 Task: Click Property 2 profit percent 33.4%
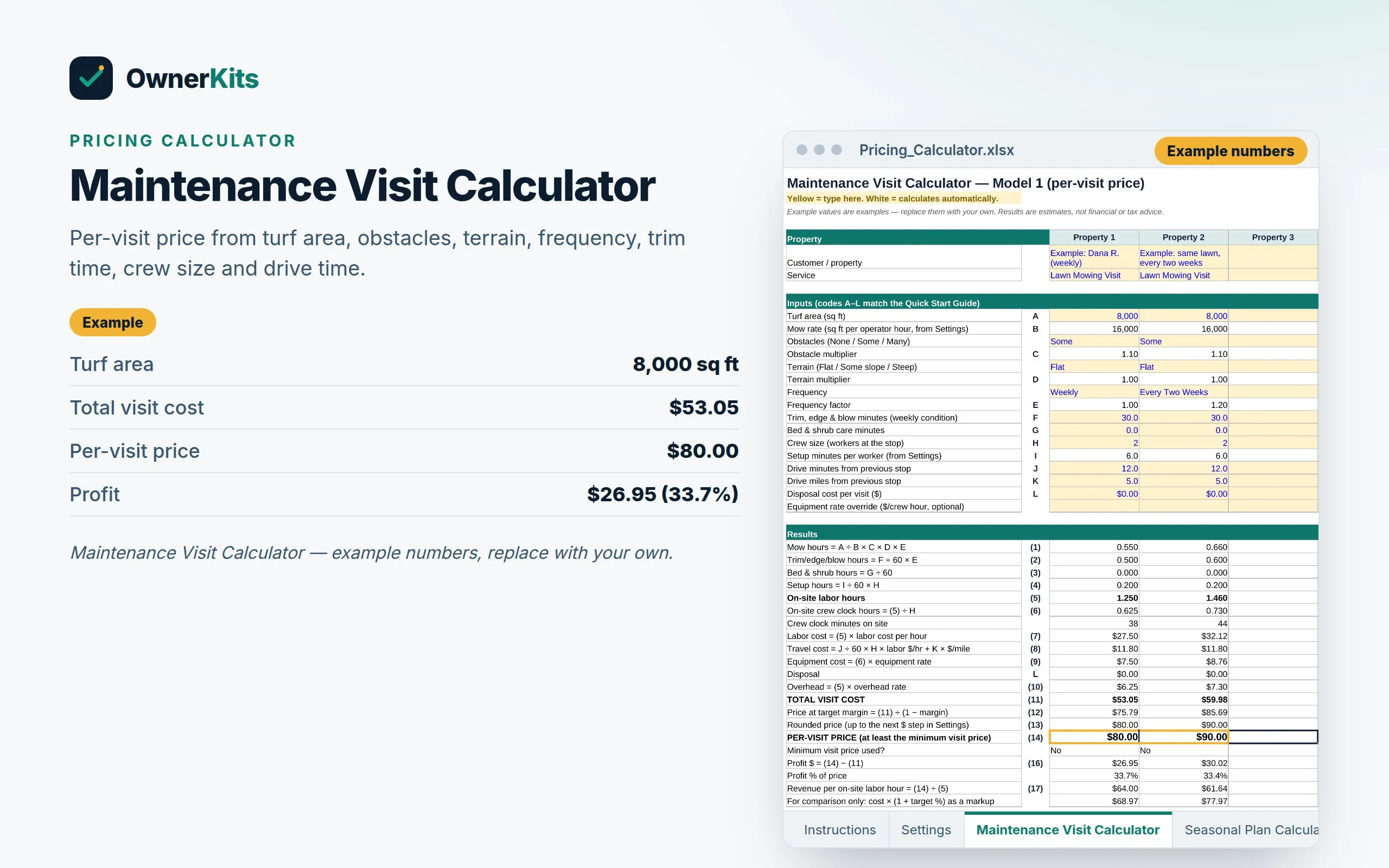click(x=1183, y=776)
